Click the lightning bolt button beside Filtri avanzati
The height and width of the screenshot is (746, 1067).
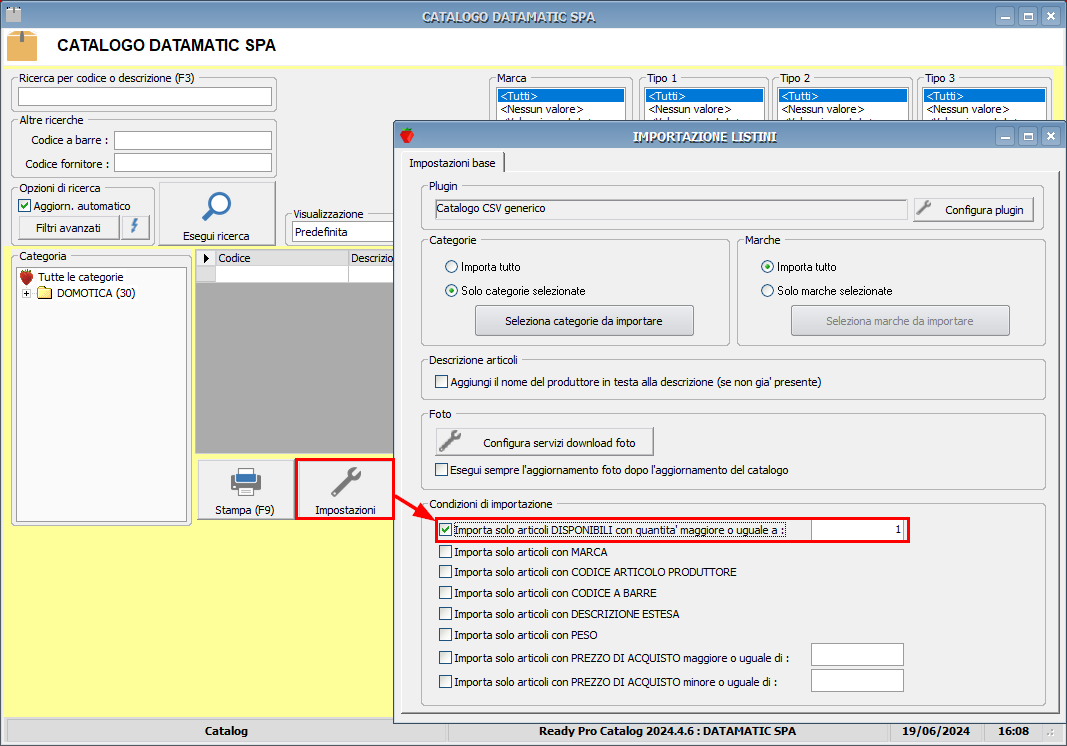point(135,227)
